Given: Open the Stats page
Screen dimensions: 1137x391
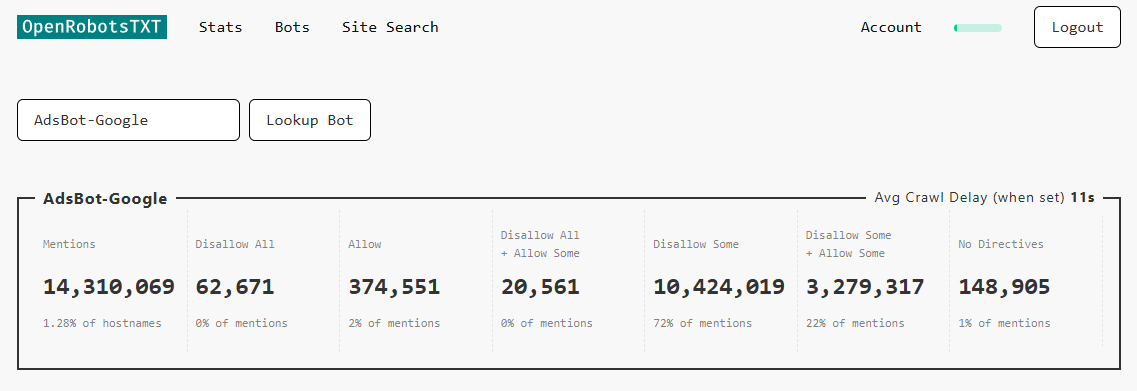Looking at the screenshot, I should 220,28.
